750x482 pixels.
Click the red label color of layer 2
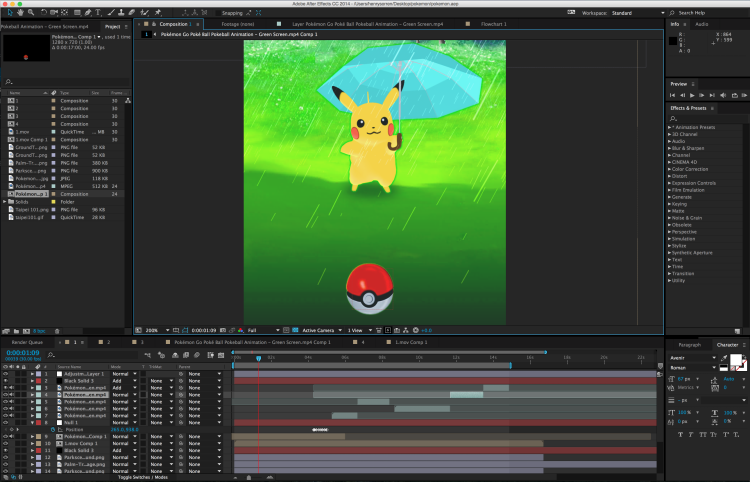coord(39,381)
